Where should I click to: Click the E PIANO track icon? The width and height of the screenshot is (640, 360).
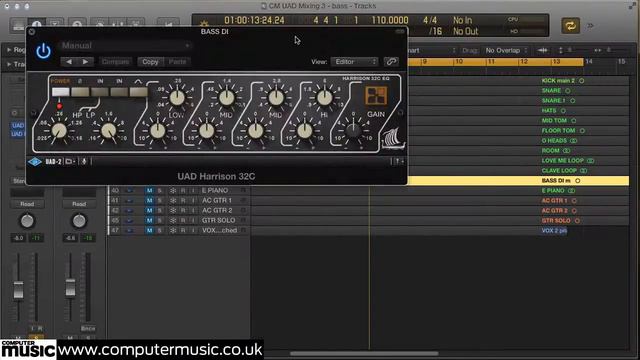point(129,191)
